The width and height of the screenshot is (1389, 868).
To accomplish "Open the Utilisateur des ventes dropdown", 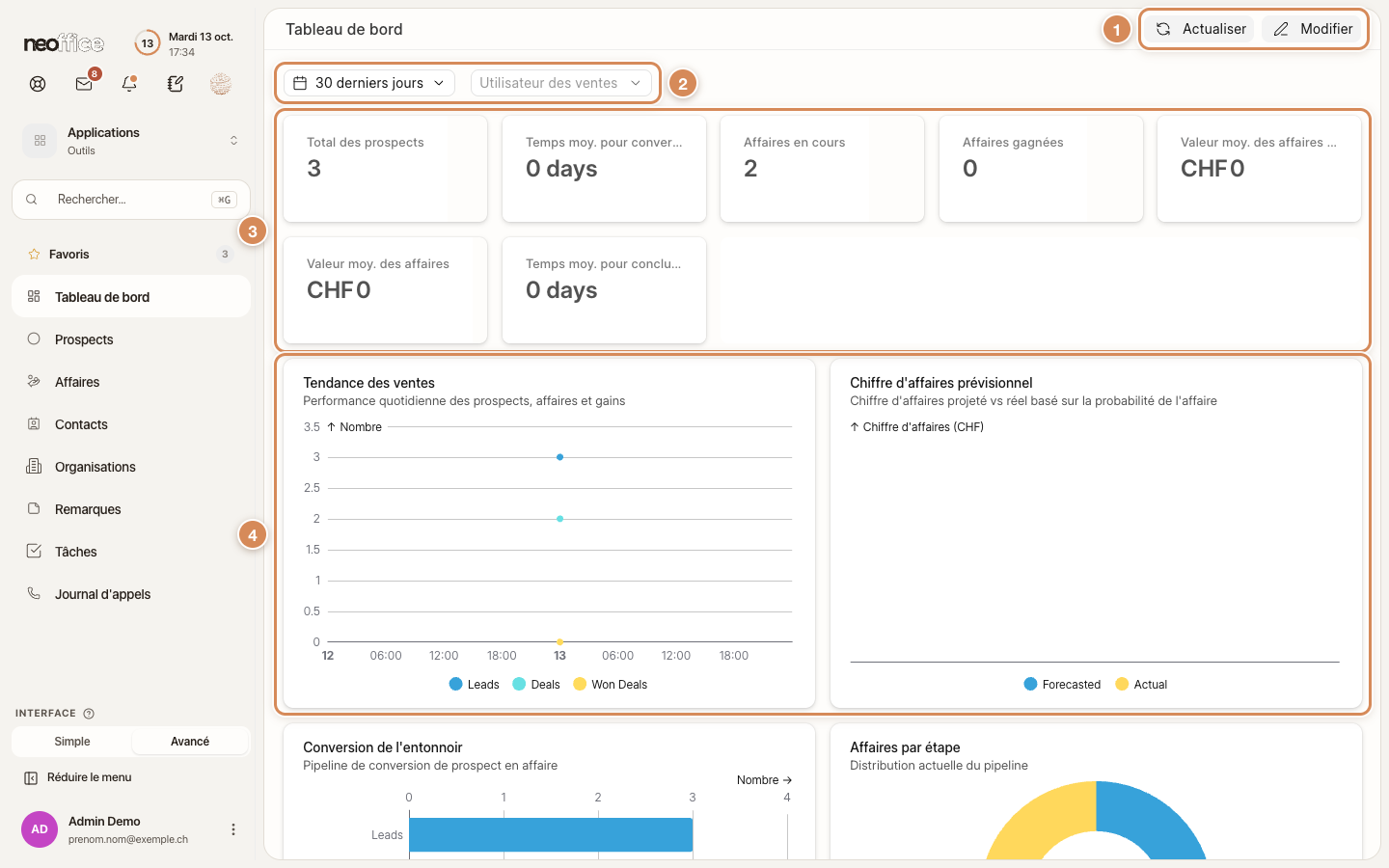I will (561, 83).
